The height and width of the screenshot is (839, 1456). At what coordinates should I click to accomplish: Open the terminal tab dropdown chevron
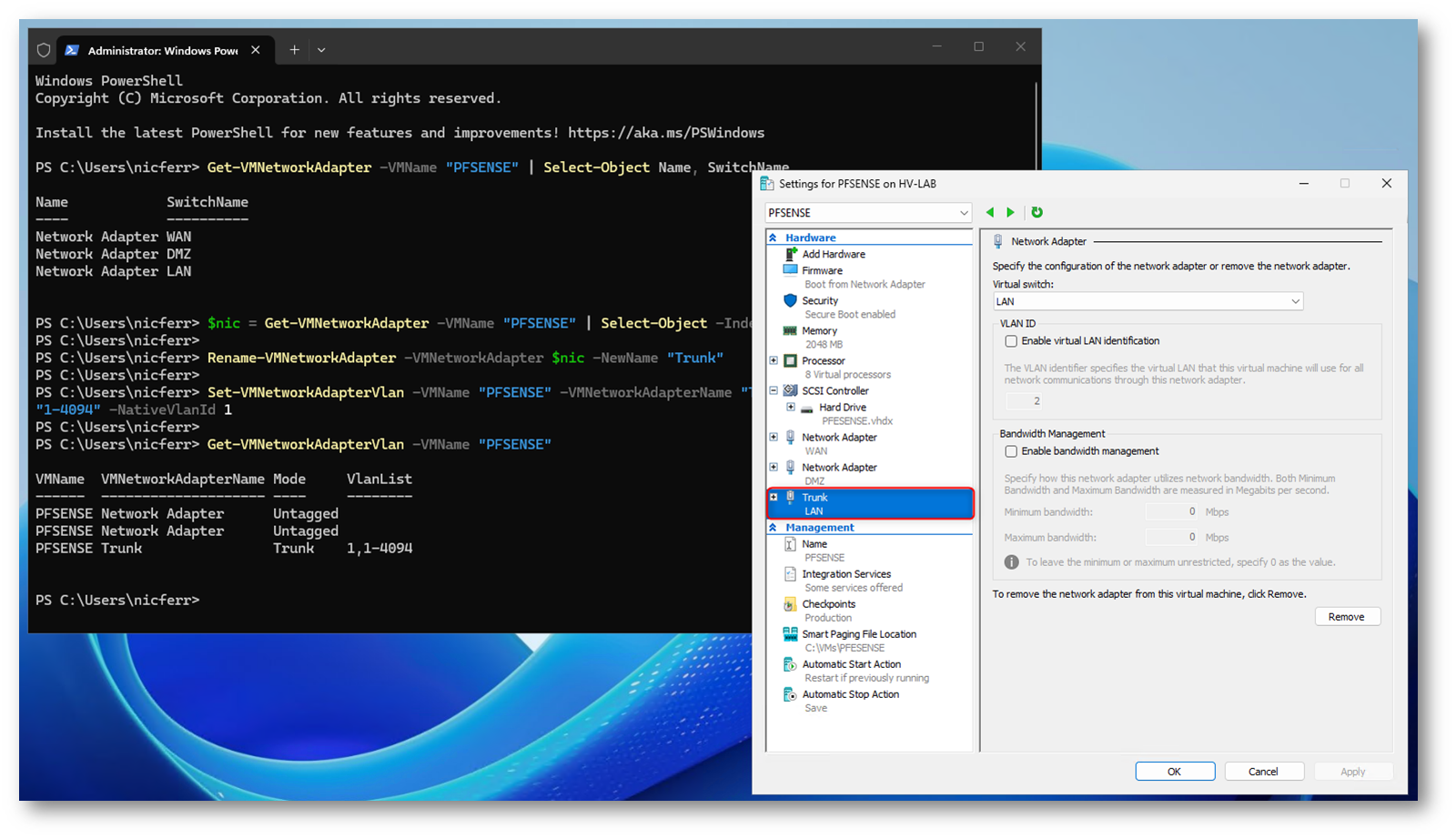[x=321, y=50]
